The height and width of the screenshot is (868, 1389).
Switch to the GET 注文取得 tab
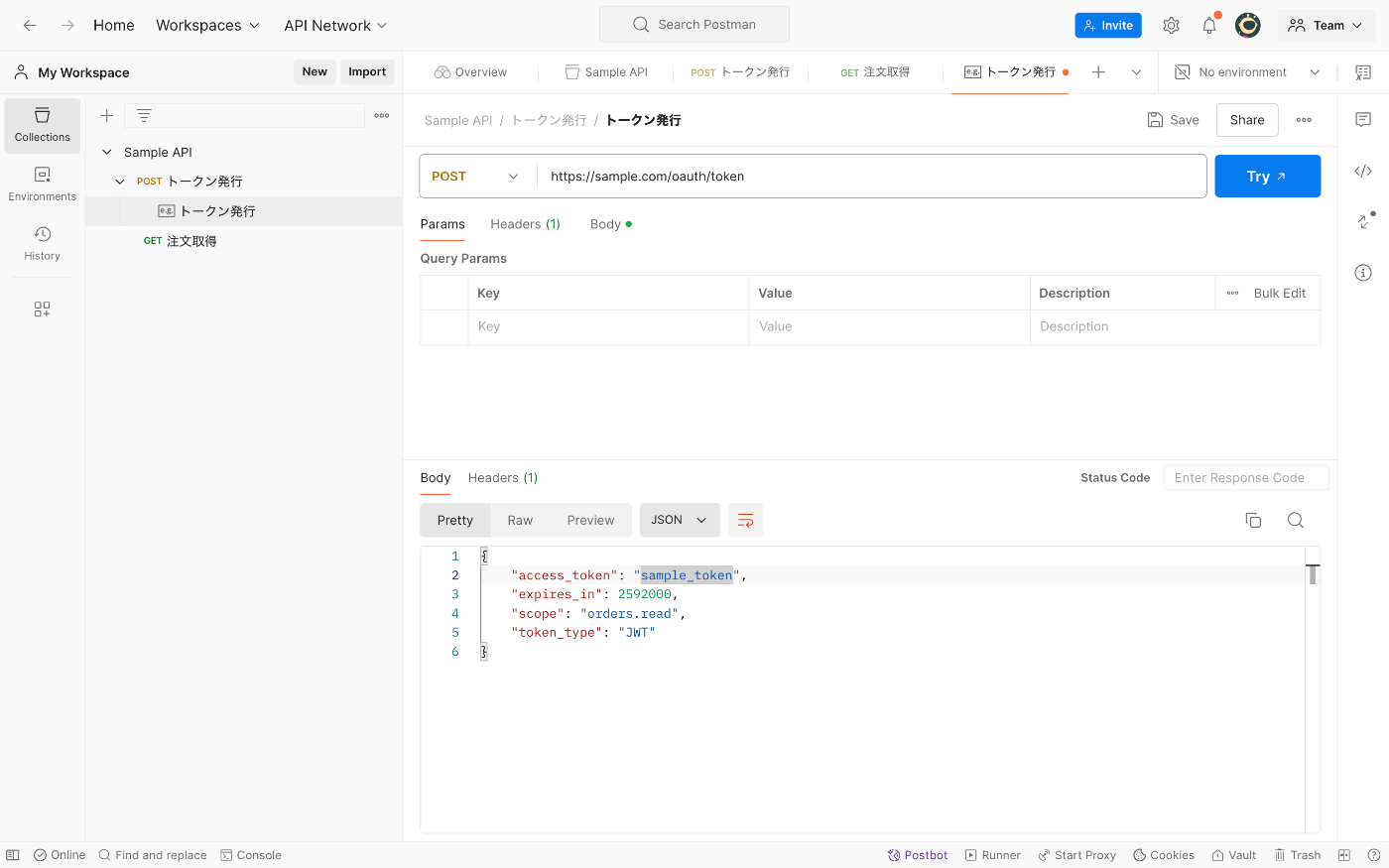tap(875, 72)
